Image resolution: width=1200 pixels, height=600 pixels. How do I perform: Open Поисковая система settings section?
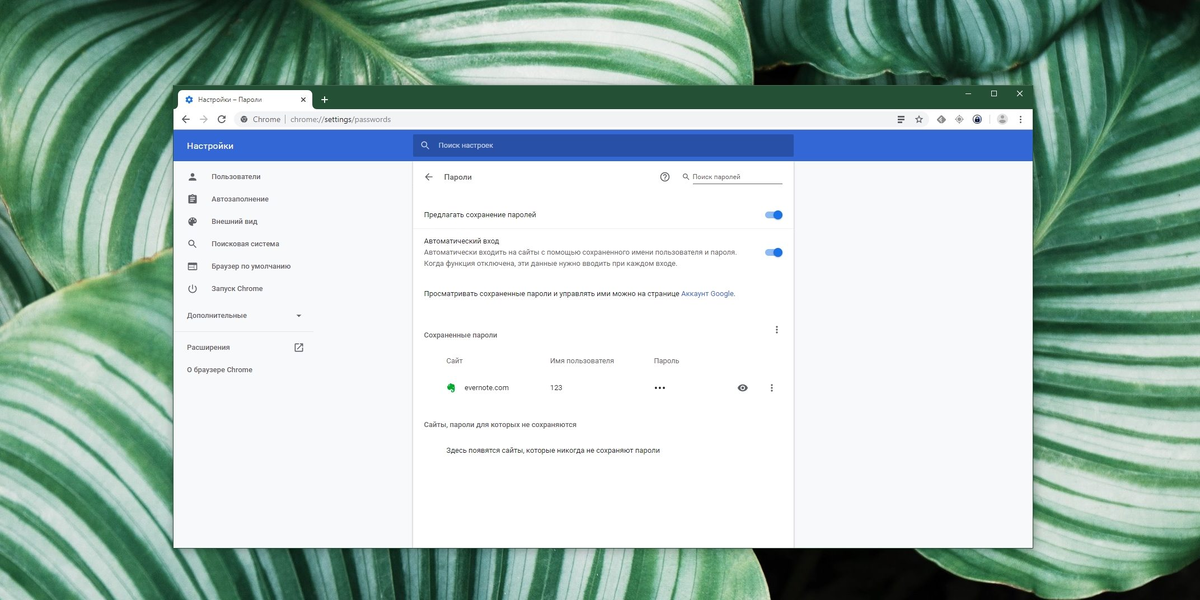pyautogui.click(x=246, y=244)
